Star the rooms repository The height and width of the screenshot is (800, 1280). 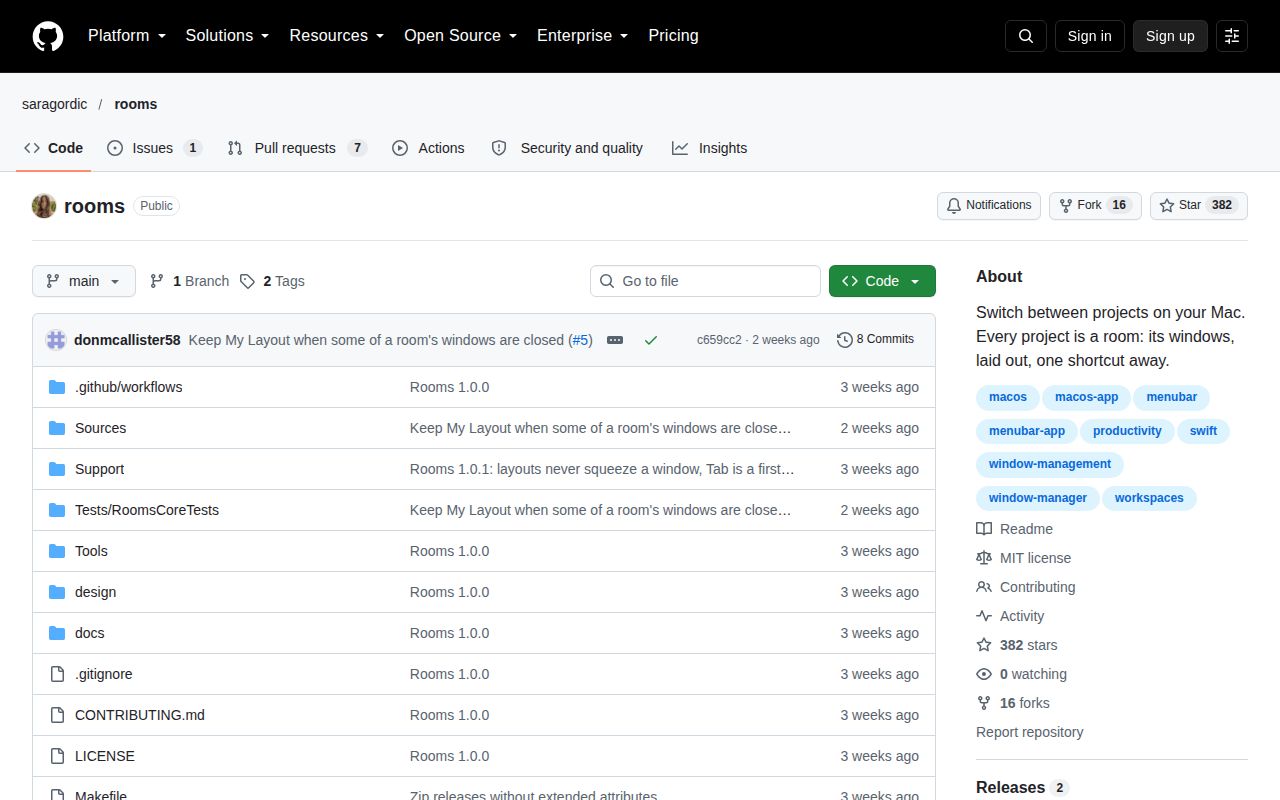(1199, 206)
